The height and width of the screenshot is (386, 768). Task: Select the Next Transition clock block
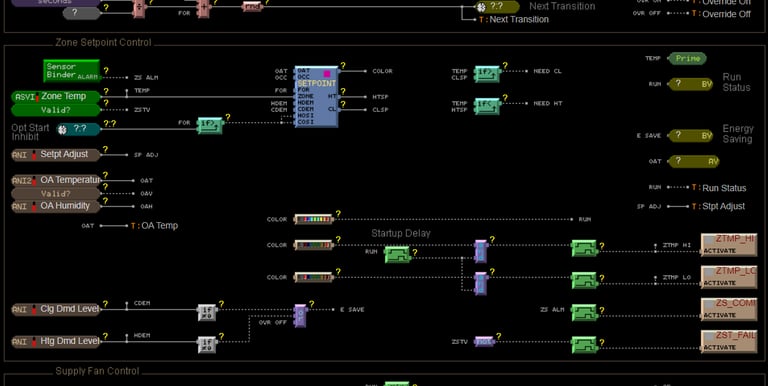click(x=497, y=7)
